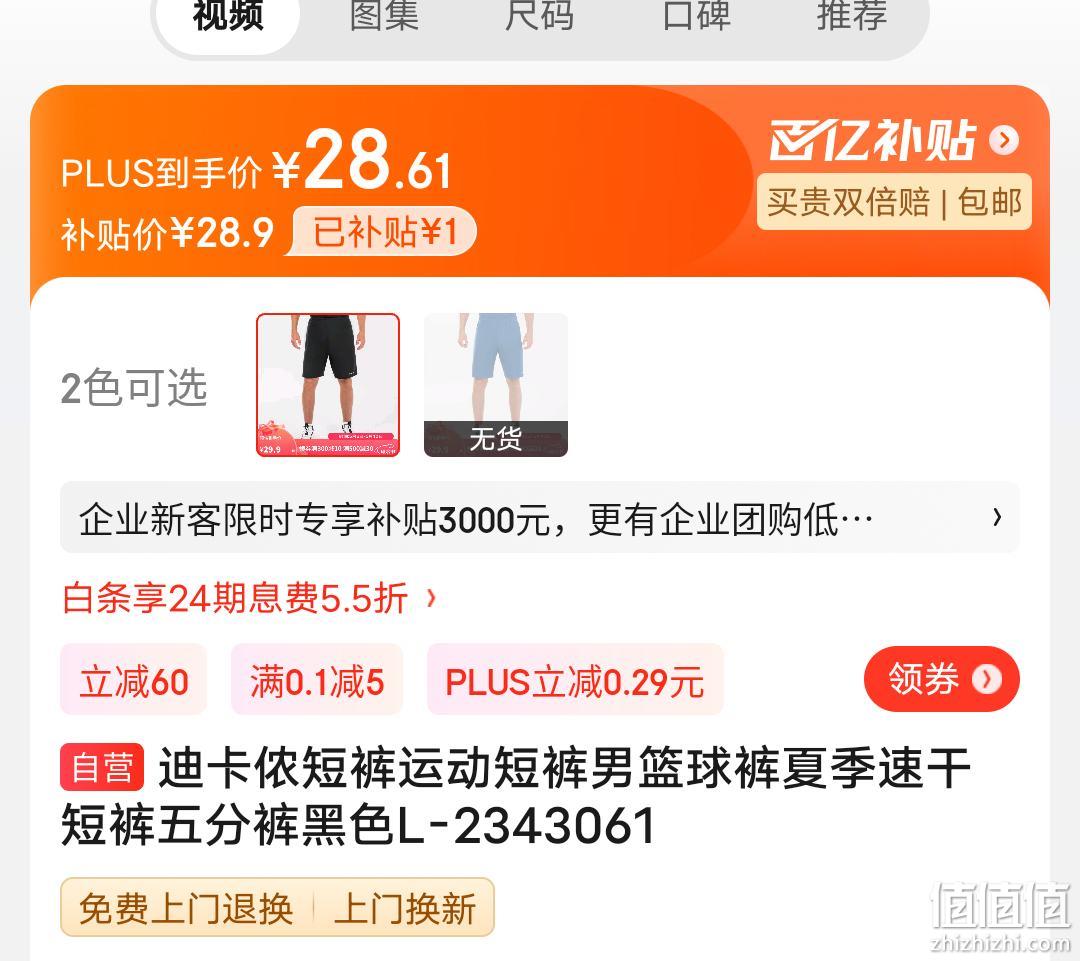Switch to the 视频 tab
Viewport: 1080px width, 961px height.
point(228,15)
